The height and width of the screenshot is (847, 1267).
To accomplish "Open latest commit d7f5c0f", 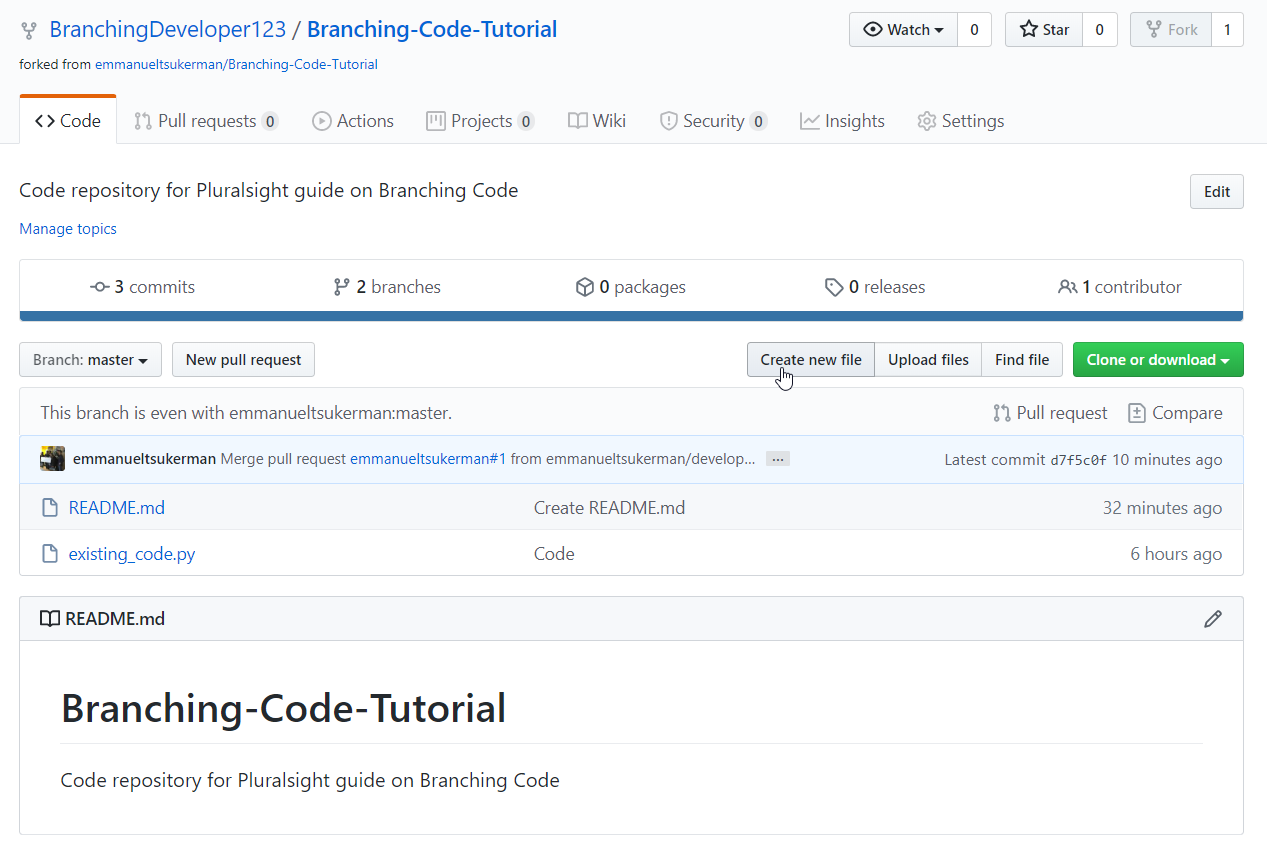I will pos(1078,460).
